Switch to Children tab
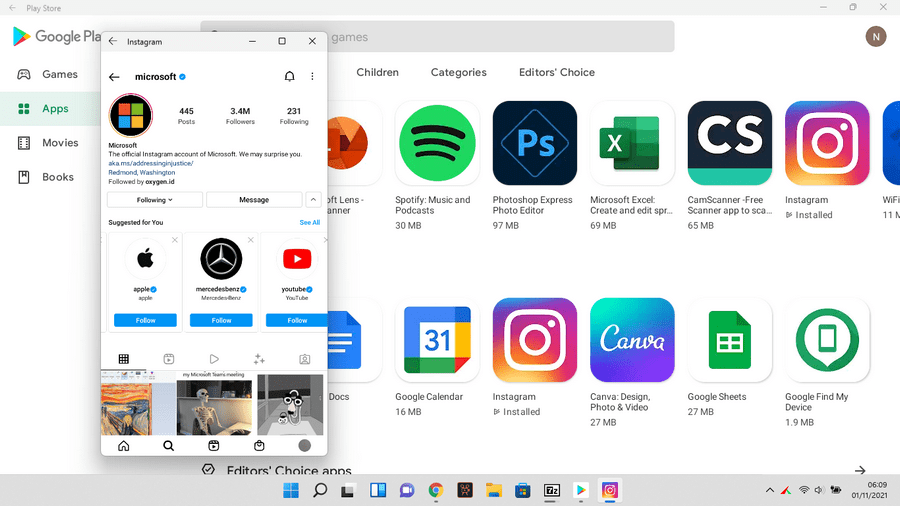This screenshot has width=900, height=506. pos(377,72)
